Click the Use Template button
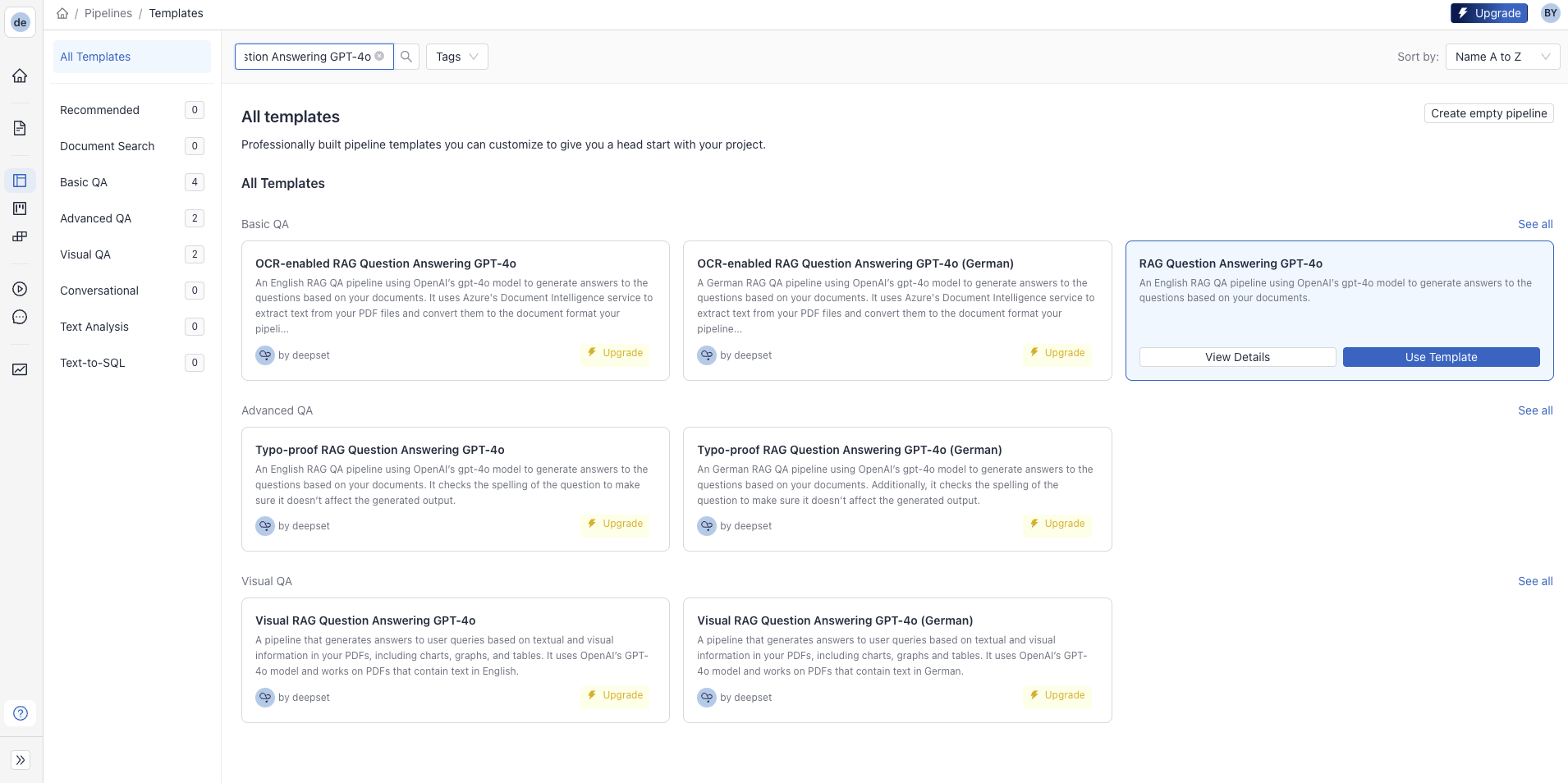This screenshot has width=1568, height=783. tap(1441, 357)
